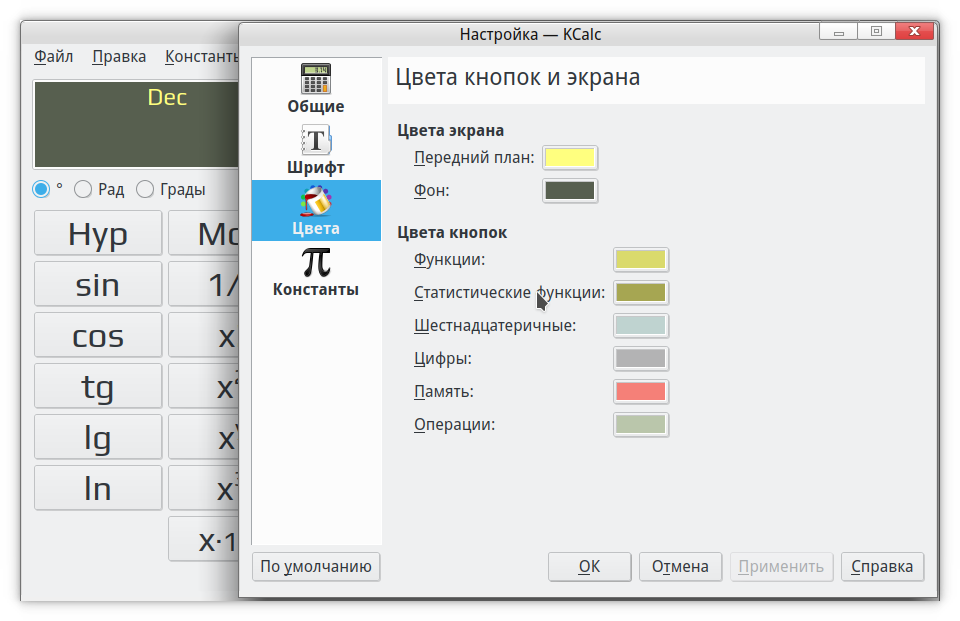This screenshot has height=621, width=960.
Task: Confirm settings with the ОК button
Action: 590,566
